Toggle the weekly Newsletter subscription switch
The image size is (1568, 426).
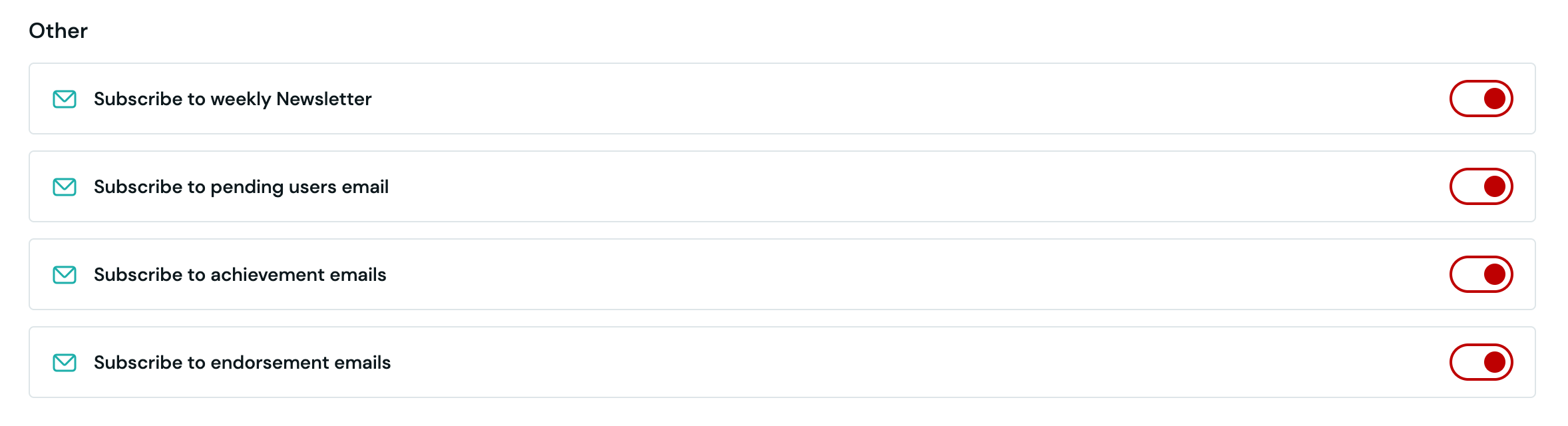point(1481,99)
